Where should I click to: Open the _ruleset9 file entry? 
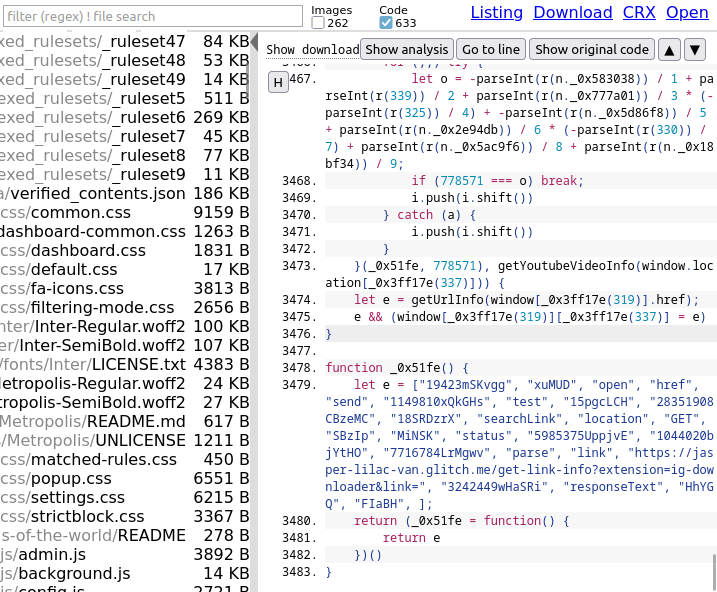[124, 175]
